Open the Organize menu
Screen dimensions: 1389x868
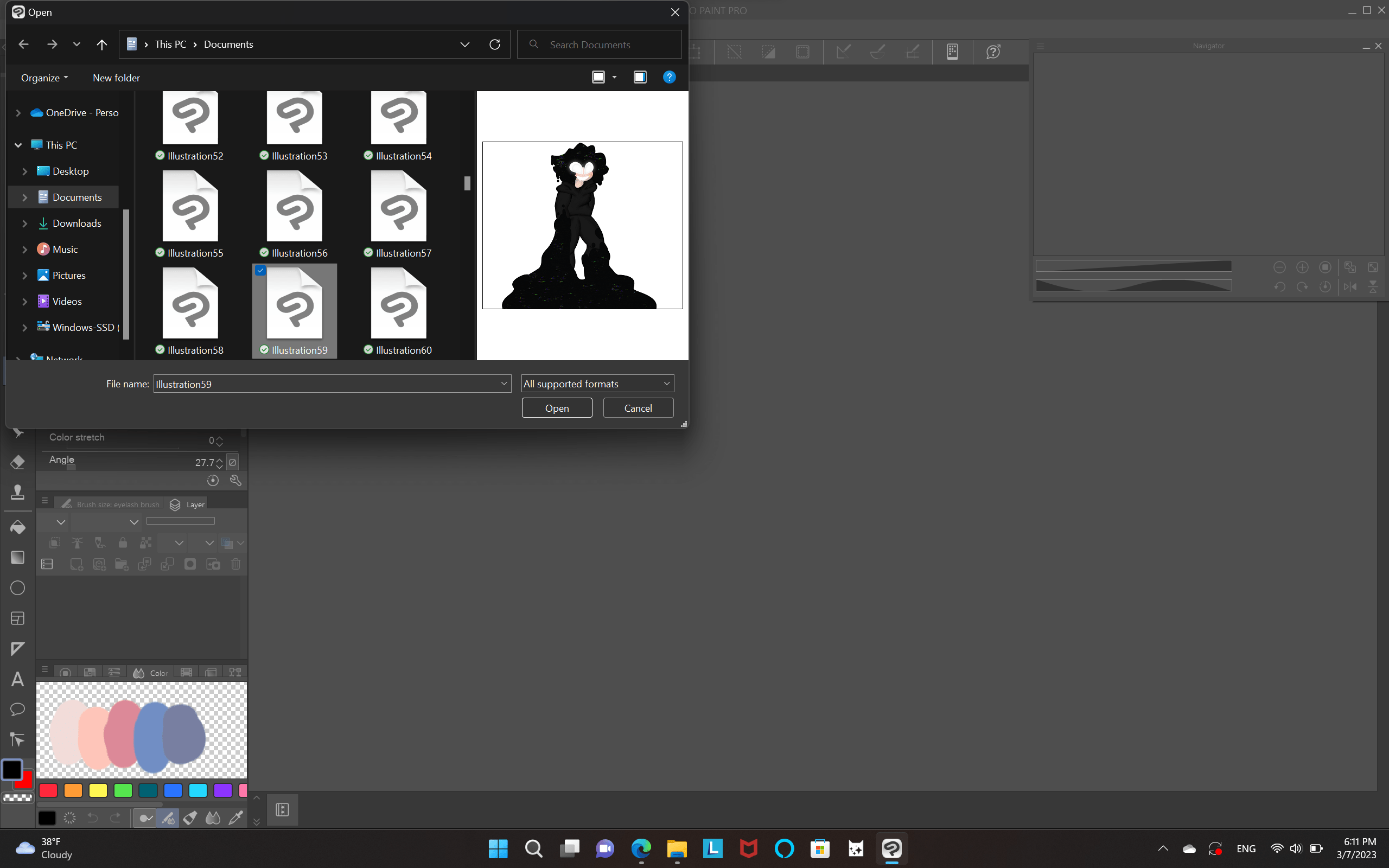click(x=44, y=78)
